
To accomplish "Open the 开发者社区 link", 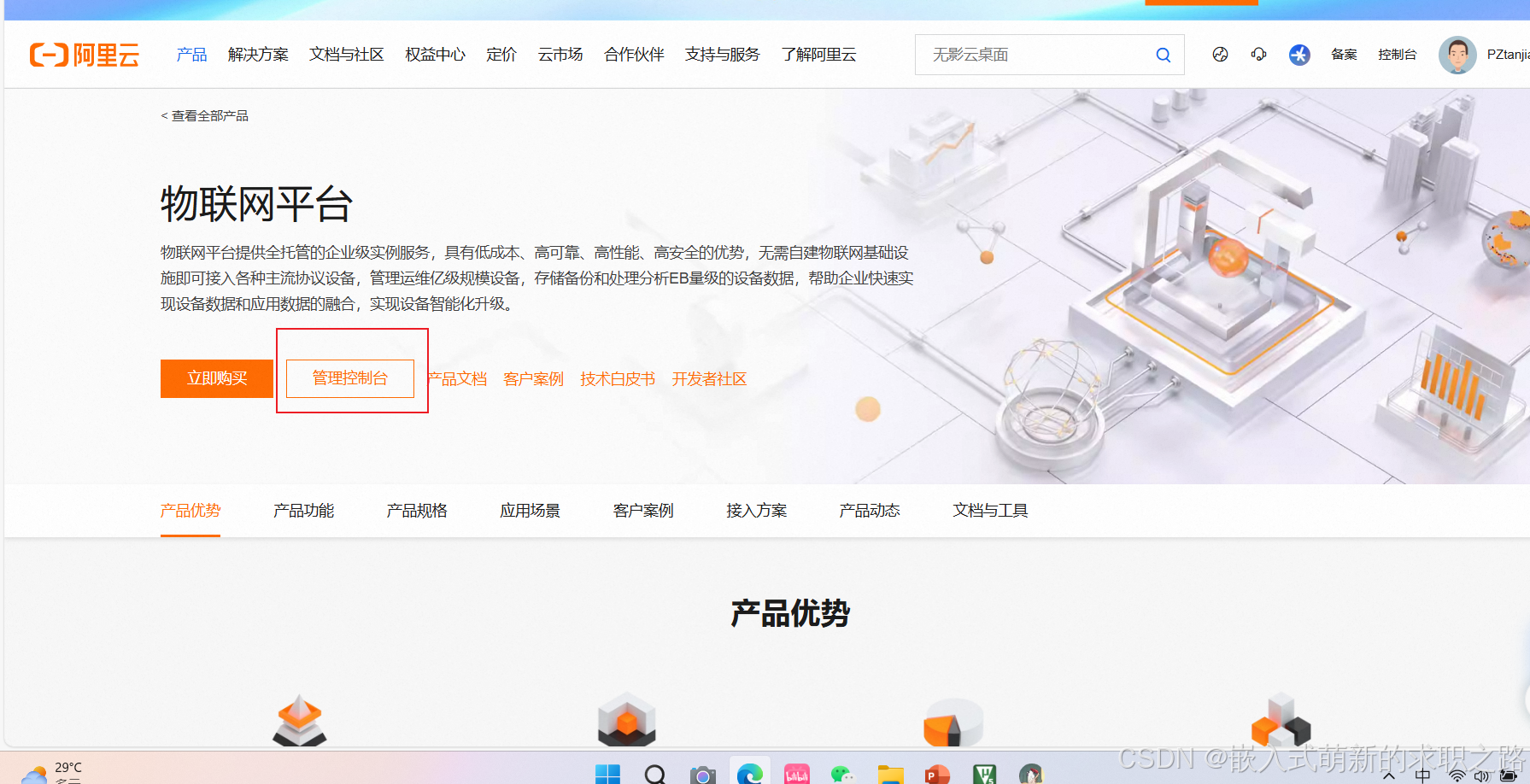I will click(x=709, y=379).
